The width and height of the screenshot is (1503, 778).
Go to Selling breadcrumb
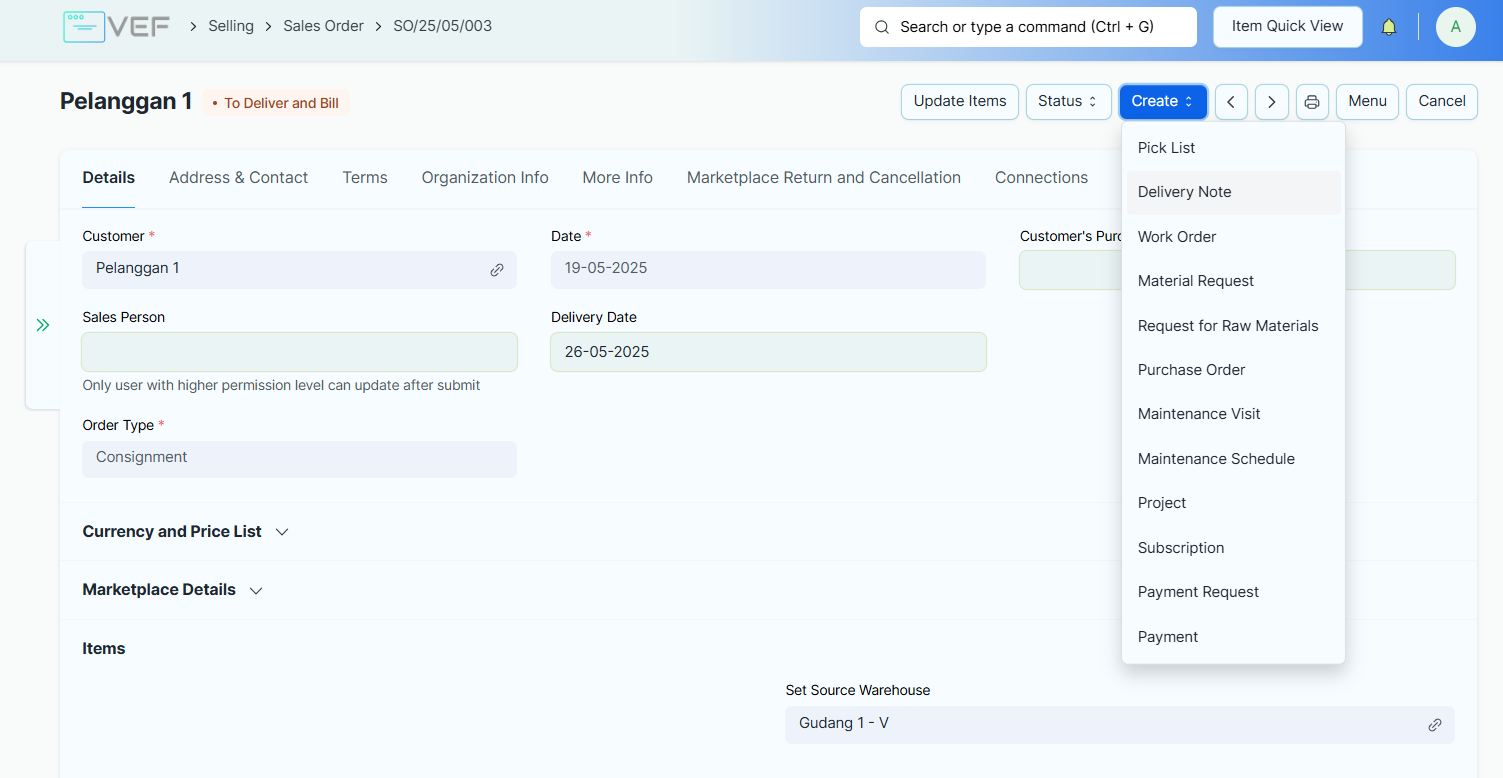pos(231,26)
